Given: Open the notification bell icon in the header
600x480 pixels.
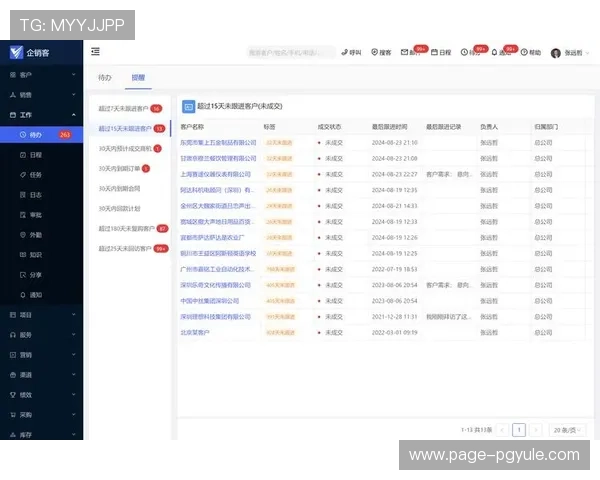Looking at the screenshot, I should 494,52.
